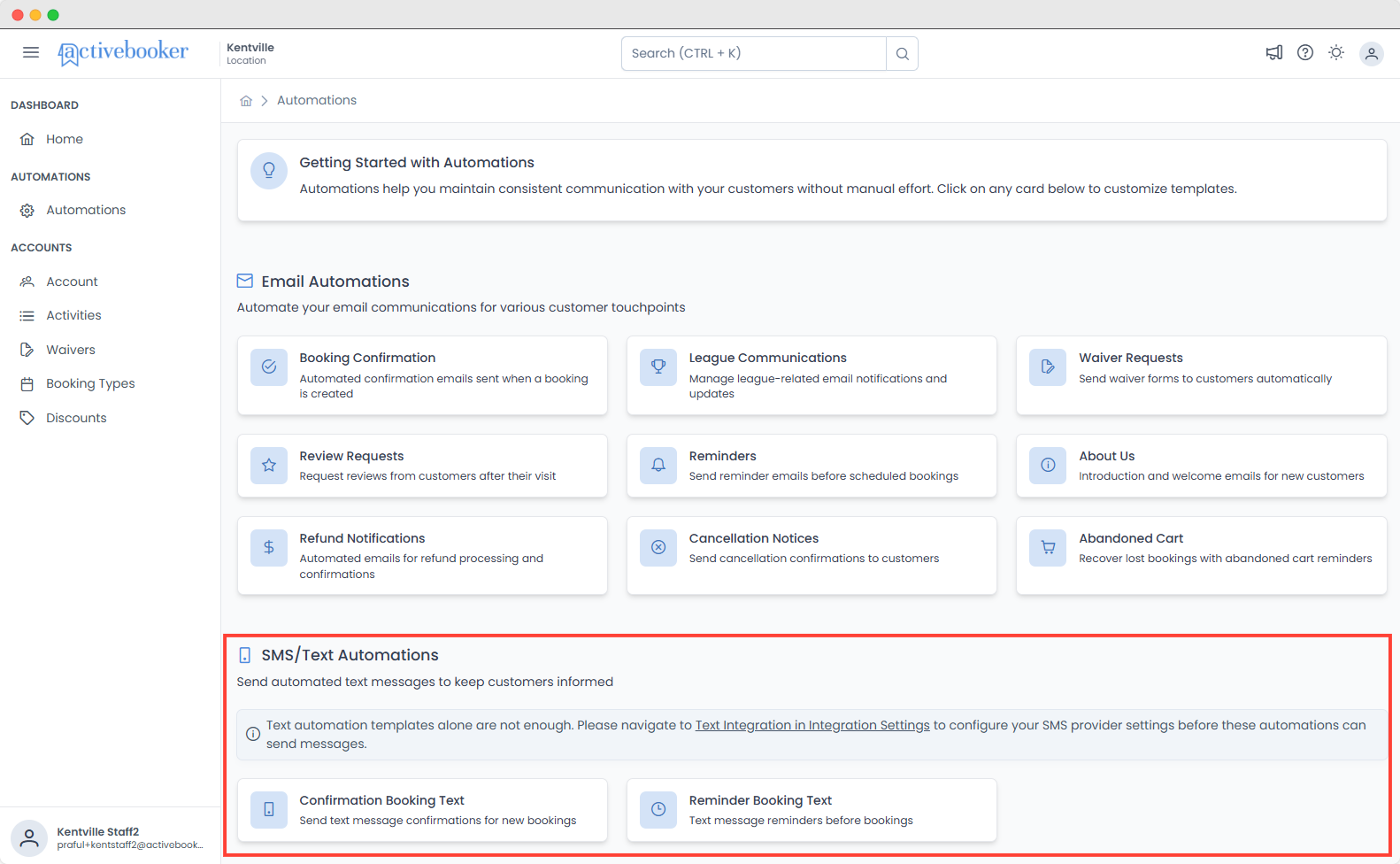Click the Automations gear icon in sidebar
Image resolution: width=1400 pixels, height=864 pixels.
pyautogui.click(x=27, y=211)
